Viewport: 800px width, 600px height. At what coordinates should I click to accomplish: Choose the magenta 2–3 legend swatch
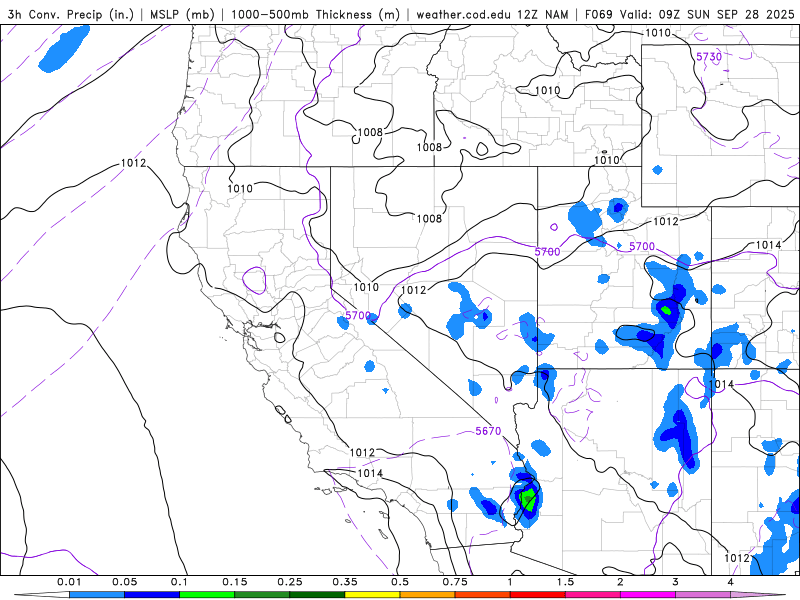pyautogui.click(x=647, y=595)
